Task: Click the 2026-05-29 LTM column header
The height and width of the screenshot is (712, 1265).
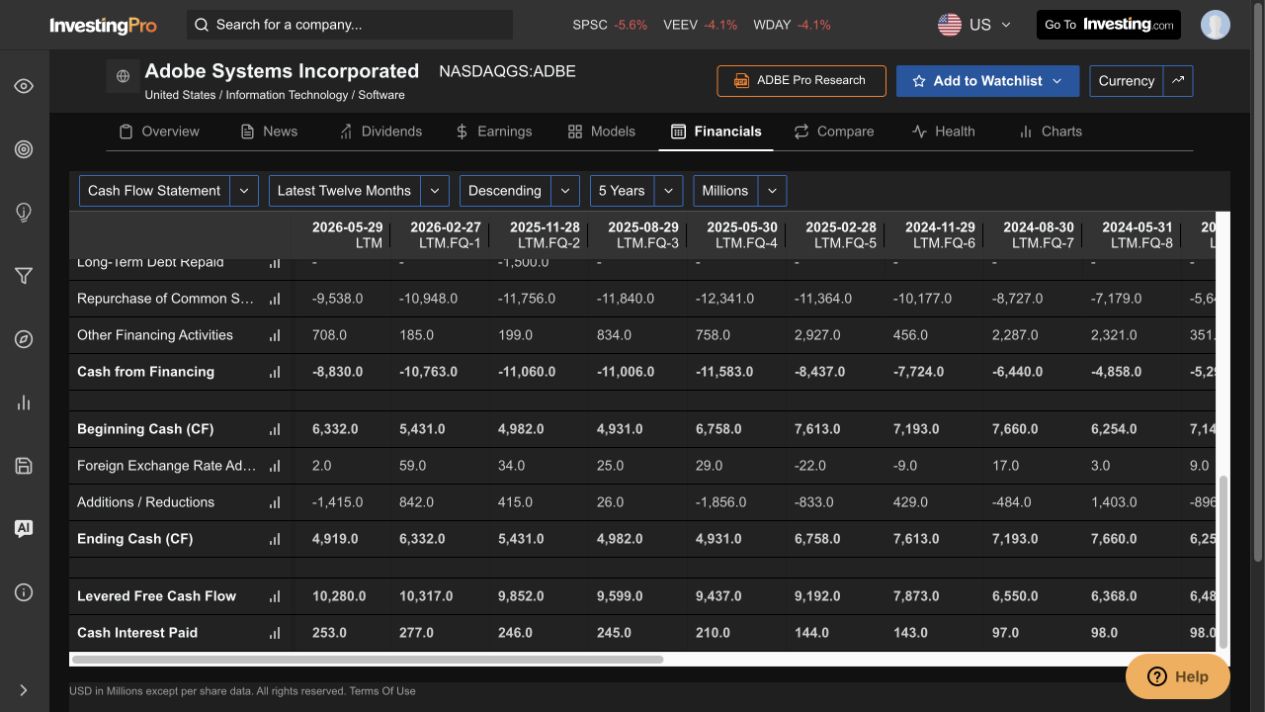Action: pyautogui.click(x=346, y=235)
